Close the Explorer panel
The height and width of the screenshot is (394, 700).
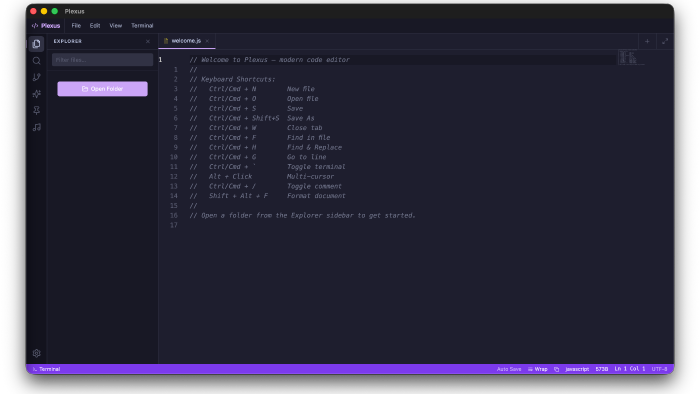(148, 41)
